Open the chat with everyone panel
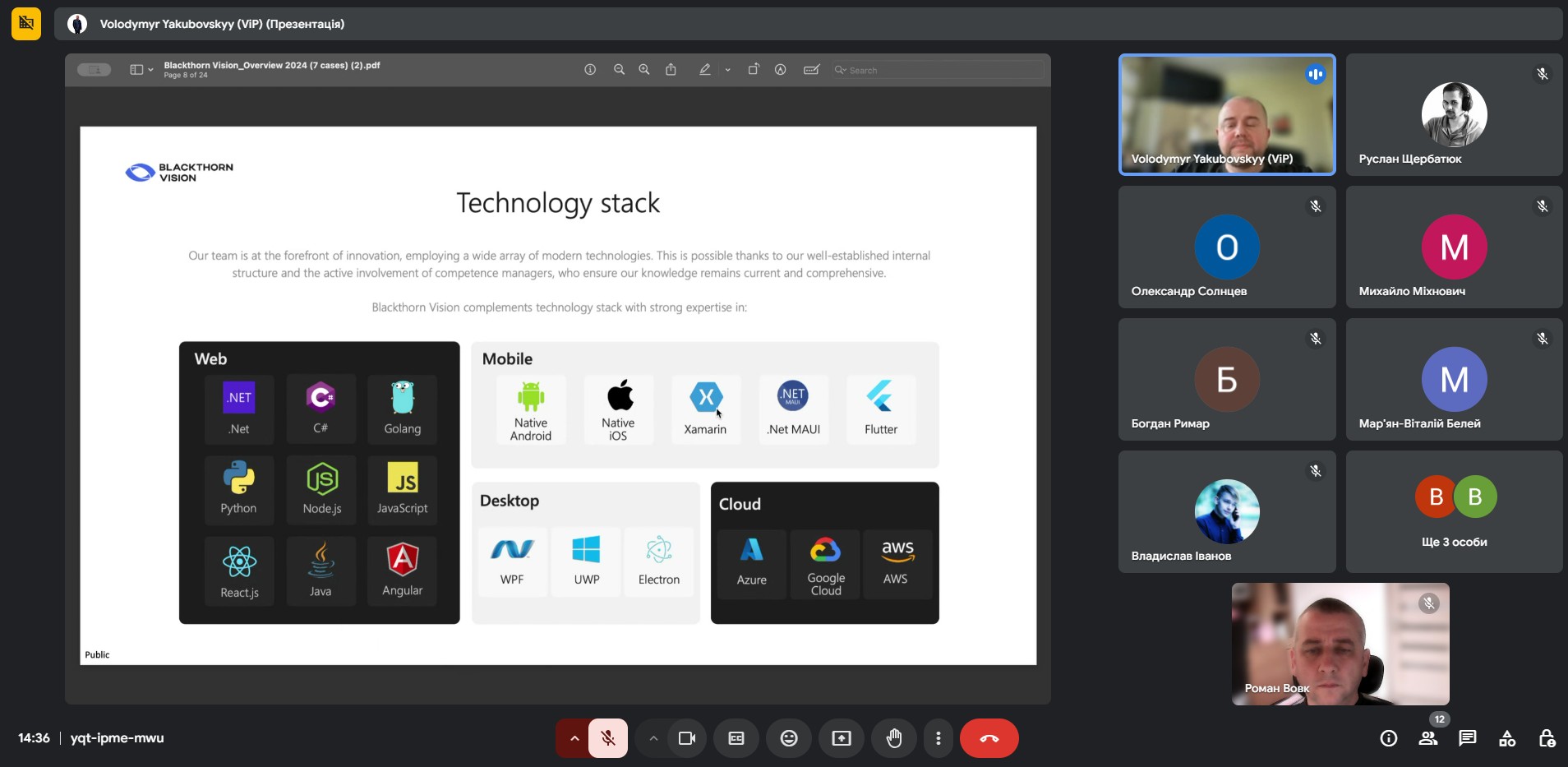The image size is (1568, 767). point(1468,738)
